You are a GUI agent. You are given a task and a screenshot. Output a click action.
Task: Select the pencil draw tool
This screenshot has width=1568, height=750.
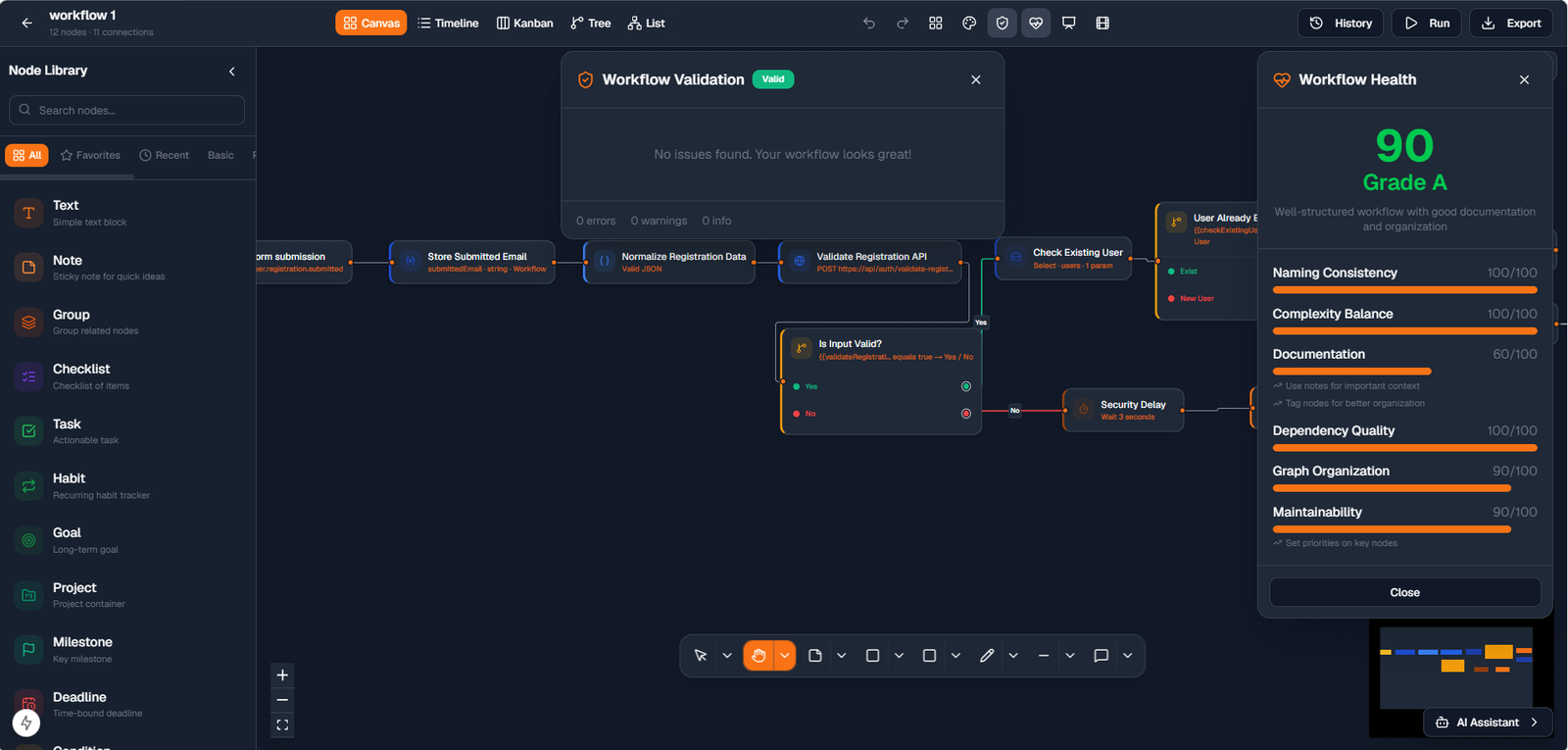tap(987, 656)
